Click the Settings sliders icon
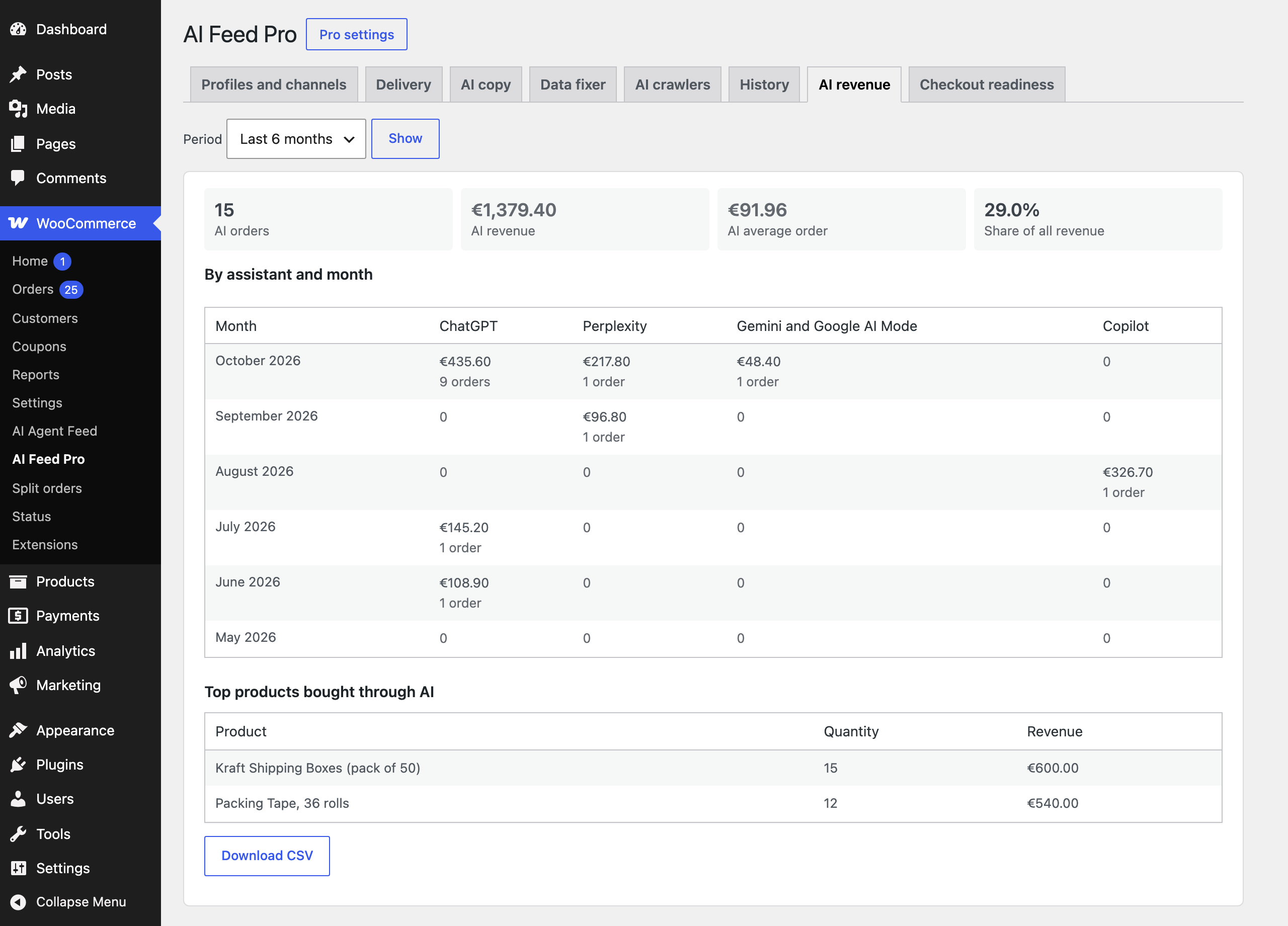 click(x=18, y=868)
